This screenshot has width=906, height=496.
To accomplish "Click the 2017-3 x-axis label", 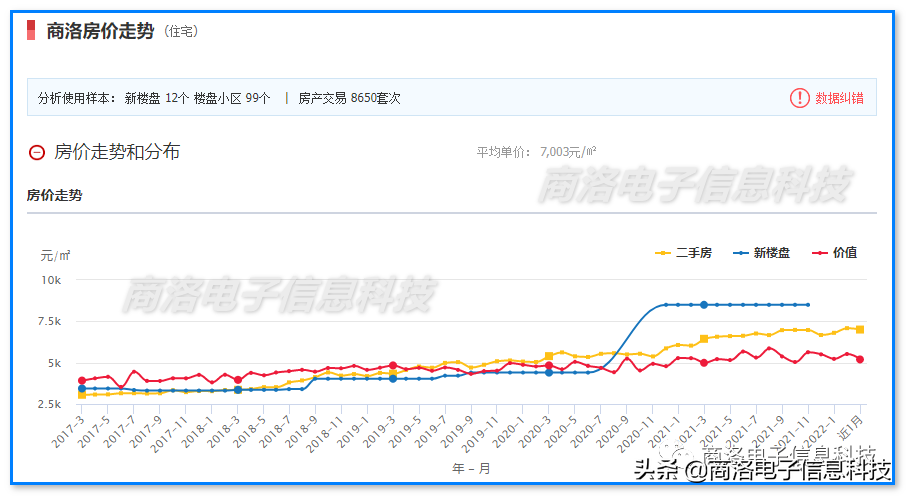I will point(68,431).
